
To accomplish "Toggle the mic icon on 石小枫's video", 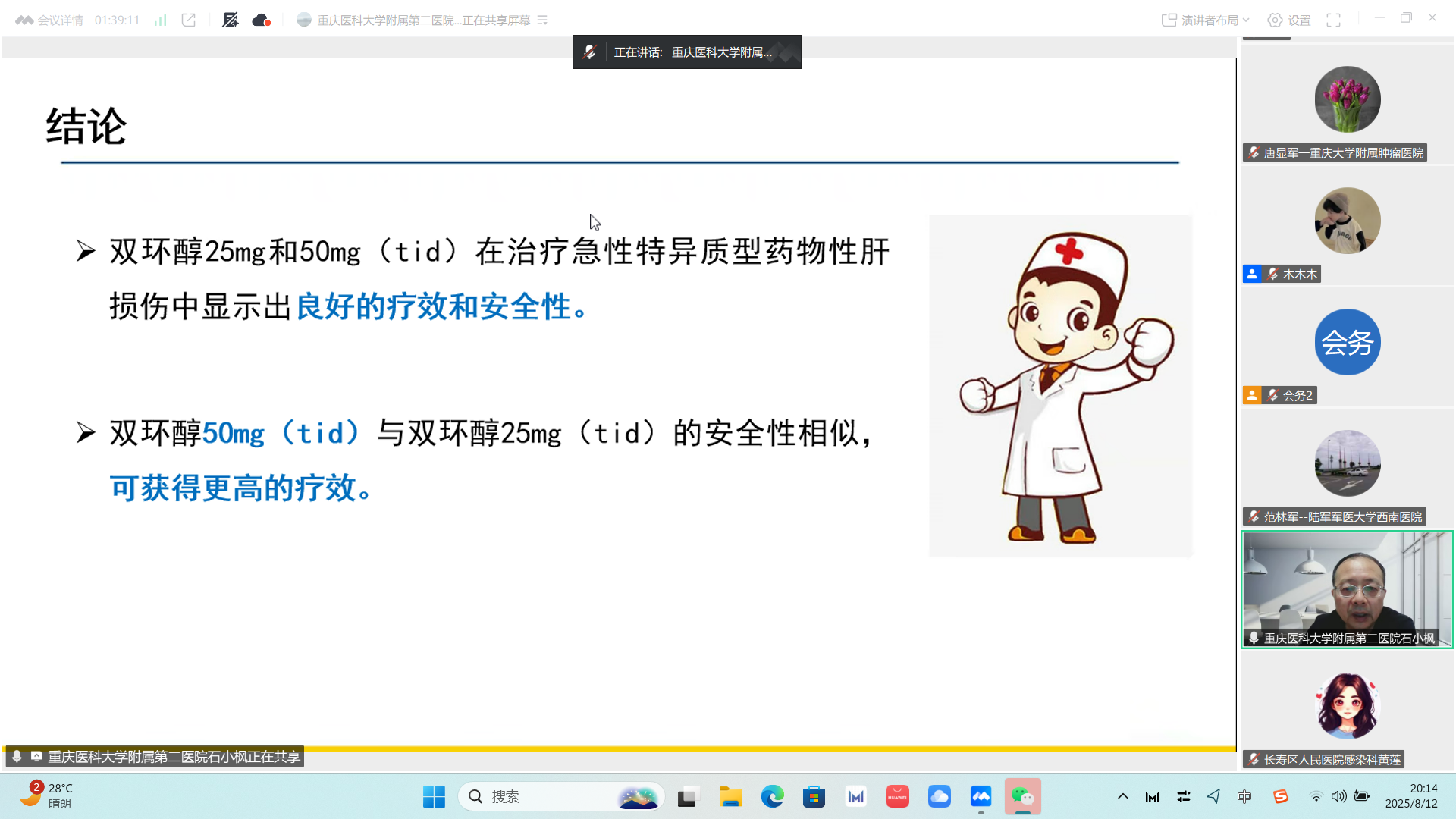I will (1252, 638).
